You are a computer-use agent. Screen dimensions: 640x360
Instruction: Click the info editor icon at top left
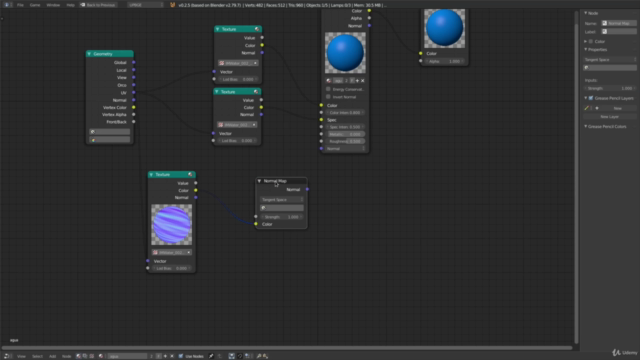pos(7,5)
